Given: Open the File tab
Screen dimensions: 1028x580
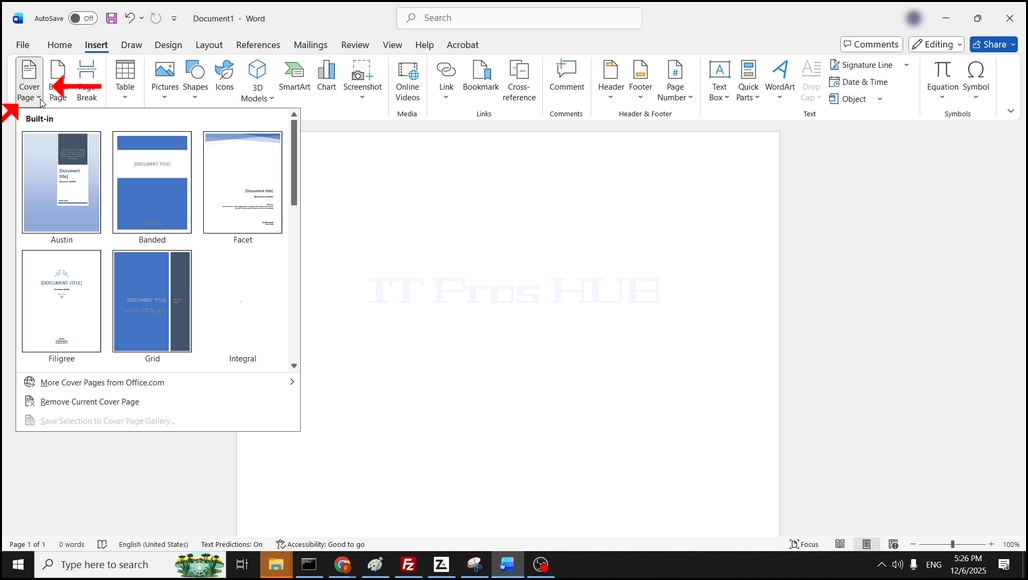Looking at the screenshot, I should [23, 45].
